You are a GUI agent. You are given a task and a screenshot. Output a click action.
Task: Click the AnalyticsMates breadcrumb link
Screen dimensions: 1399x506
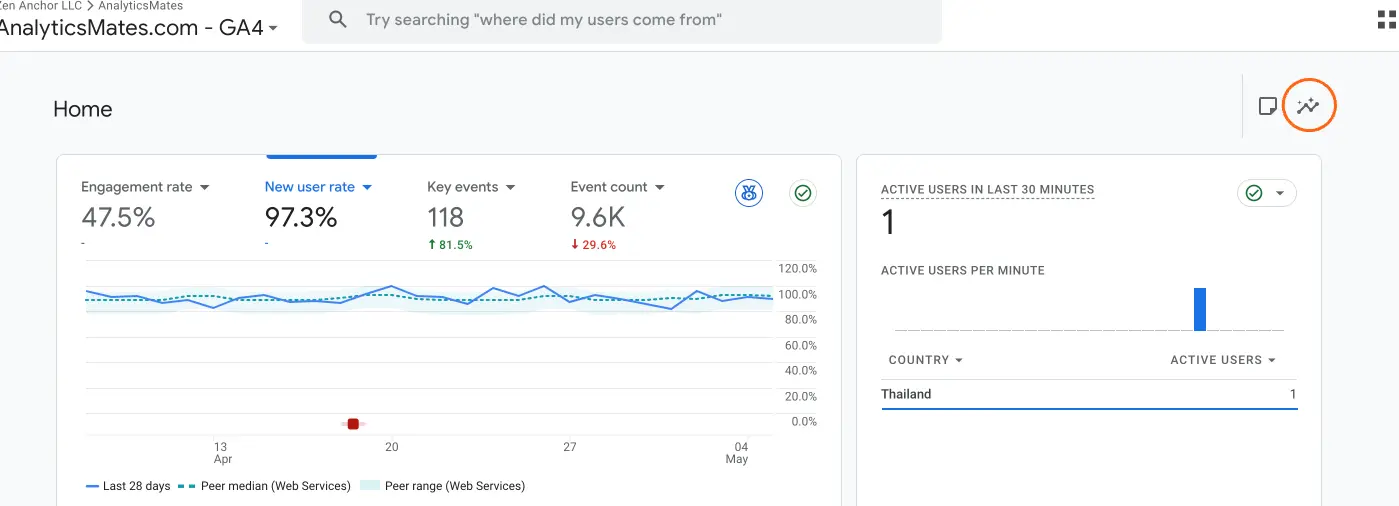[x=140, y=6]
